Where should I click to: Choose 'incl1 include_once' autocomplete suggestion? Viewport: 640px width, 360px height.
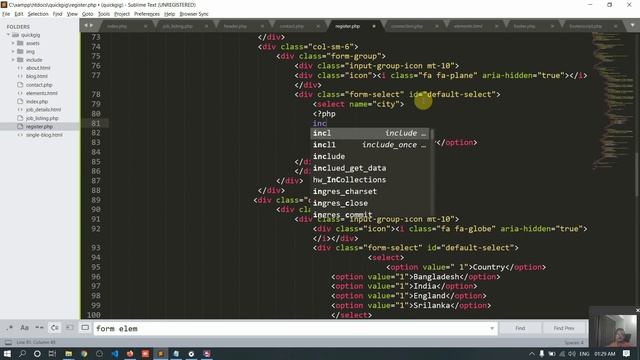369,145
